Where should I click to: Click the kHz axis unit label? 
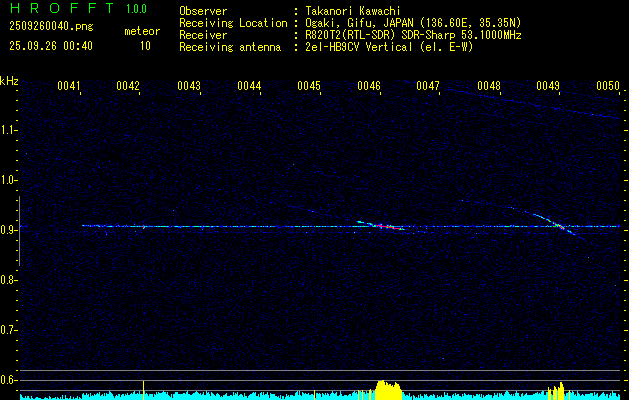tap(9, 80)
